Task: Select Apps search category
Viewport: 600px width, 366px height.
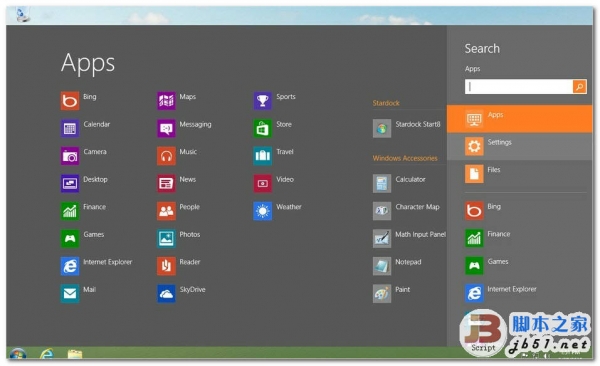Action: [520, 119]
